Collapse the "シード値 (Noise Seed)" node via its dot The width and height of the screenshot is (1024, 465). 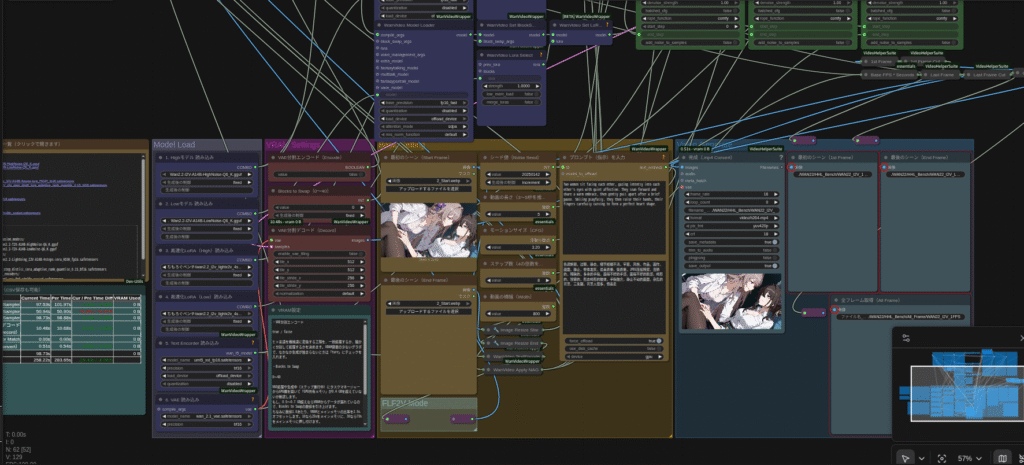(x=485, y=158)
